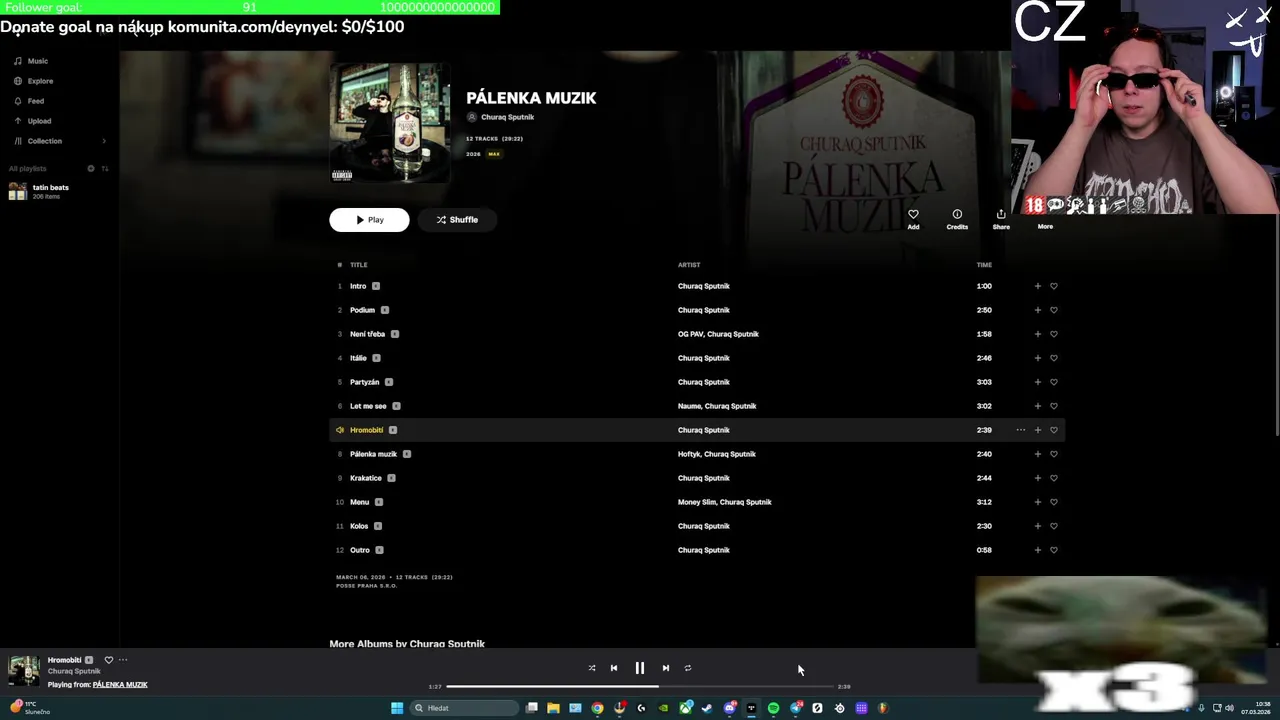This screenshot has width=1280, height=720.
Task: Open Discord from taskbar
Action: [729, 708]
